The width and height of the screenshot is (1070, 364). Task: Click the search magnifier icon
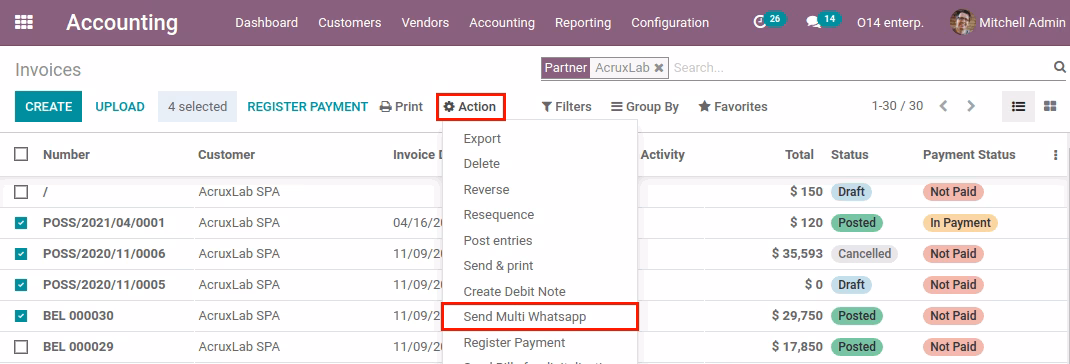[x=1060, y=67]
